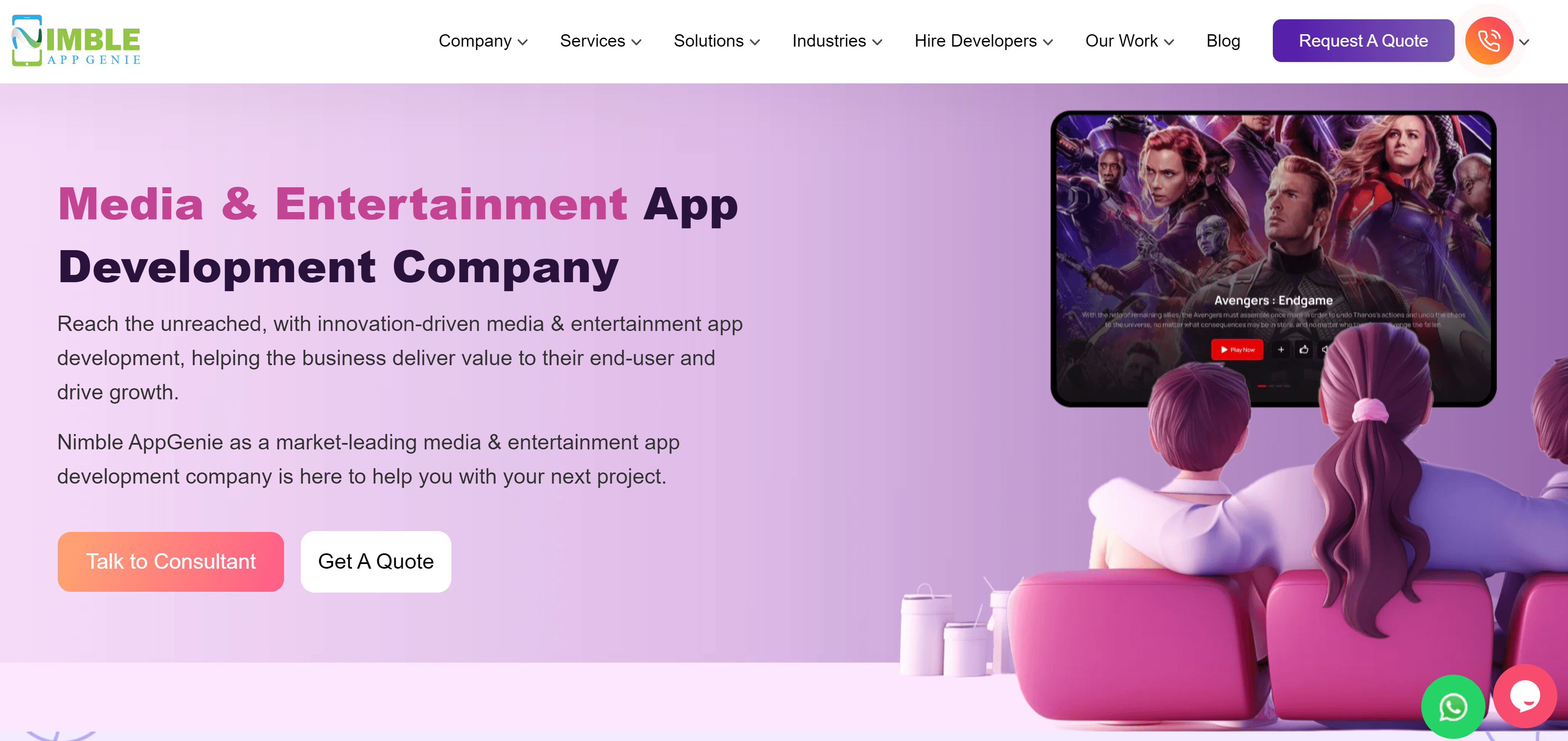Viewport: 1568px width, 741px height.
Task: Expand the chevron beside the phone icon
Action: coord(1524,42)
